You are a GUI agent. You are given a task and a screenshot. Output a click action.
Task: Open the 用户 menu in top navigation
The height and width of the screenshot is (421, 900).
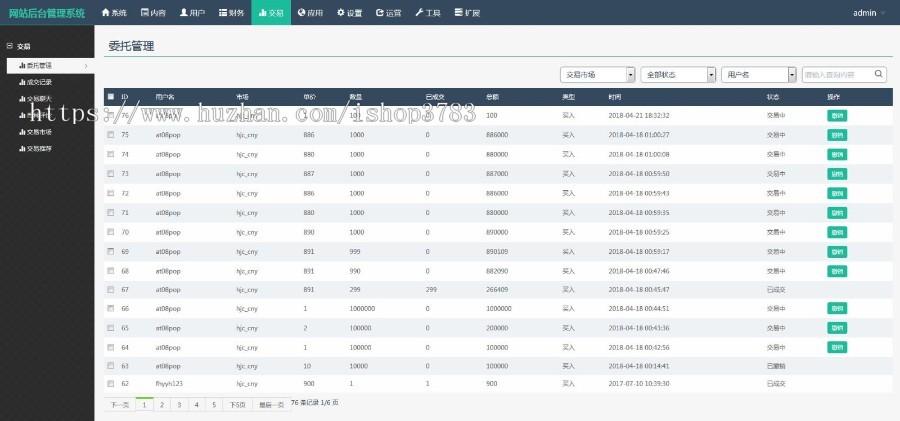(x=192, y=13)
